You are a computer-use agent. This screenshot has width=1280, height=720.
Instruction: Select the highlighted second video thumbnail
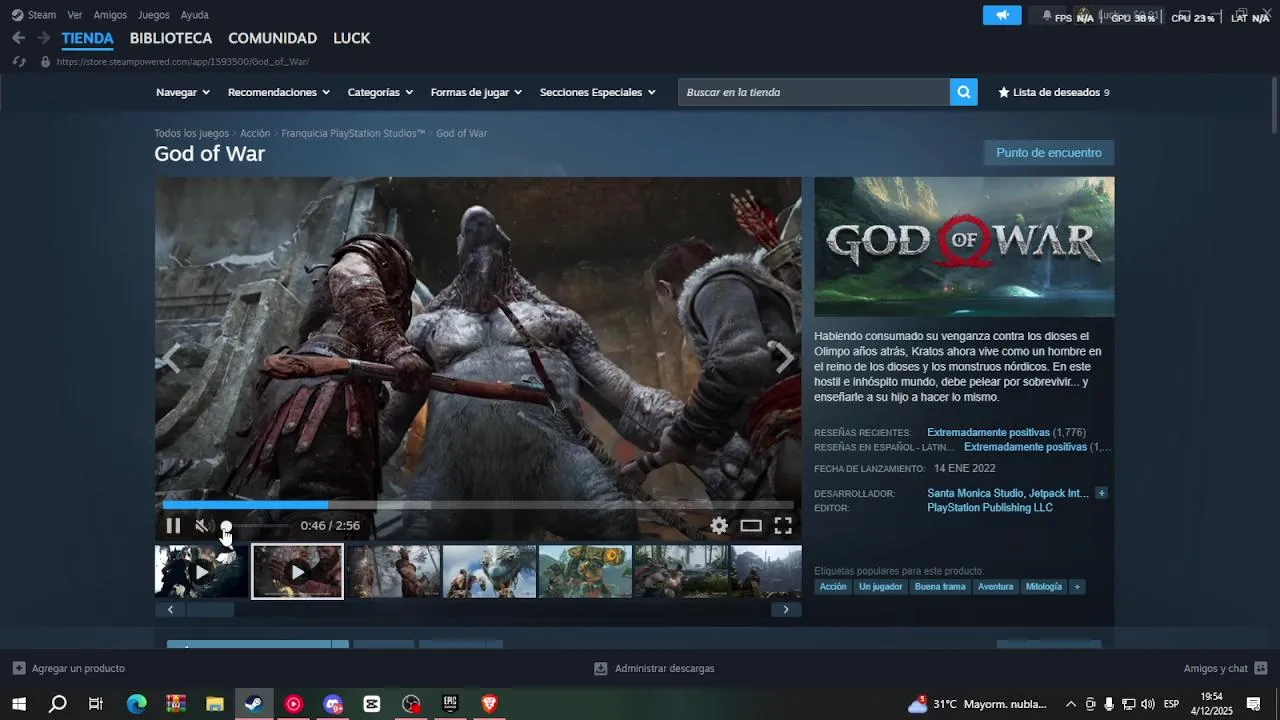[297, 571]
